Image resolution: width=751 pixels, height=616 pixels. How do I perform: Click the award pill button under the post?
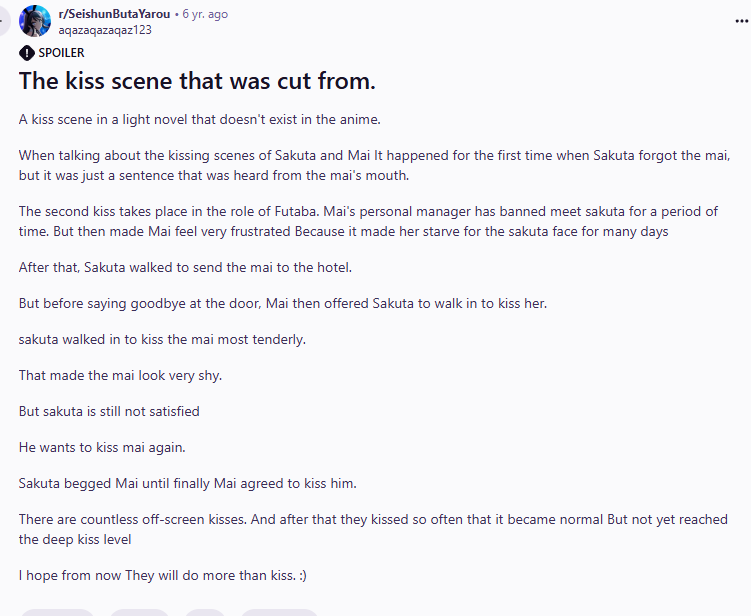[205, 612]
